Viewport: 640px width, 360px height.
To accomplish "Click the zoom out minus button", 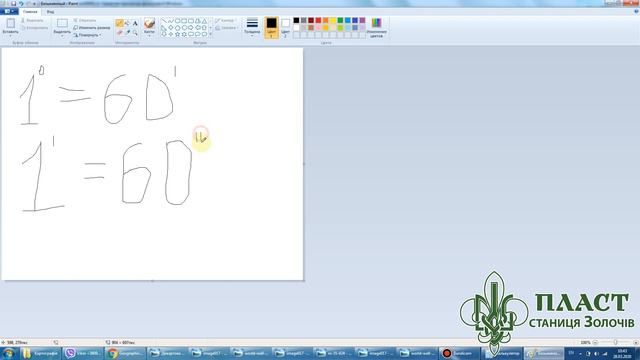I will (x=596, y=342).
